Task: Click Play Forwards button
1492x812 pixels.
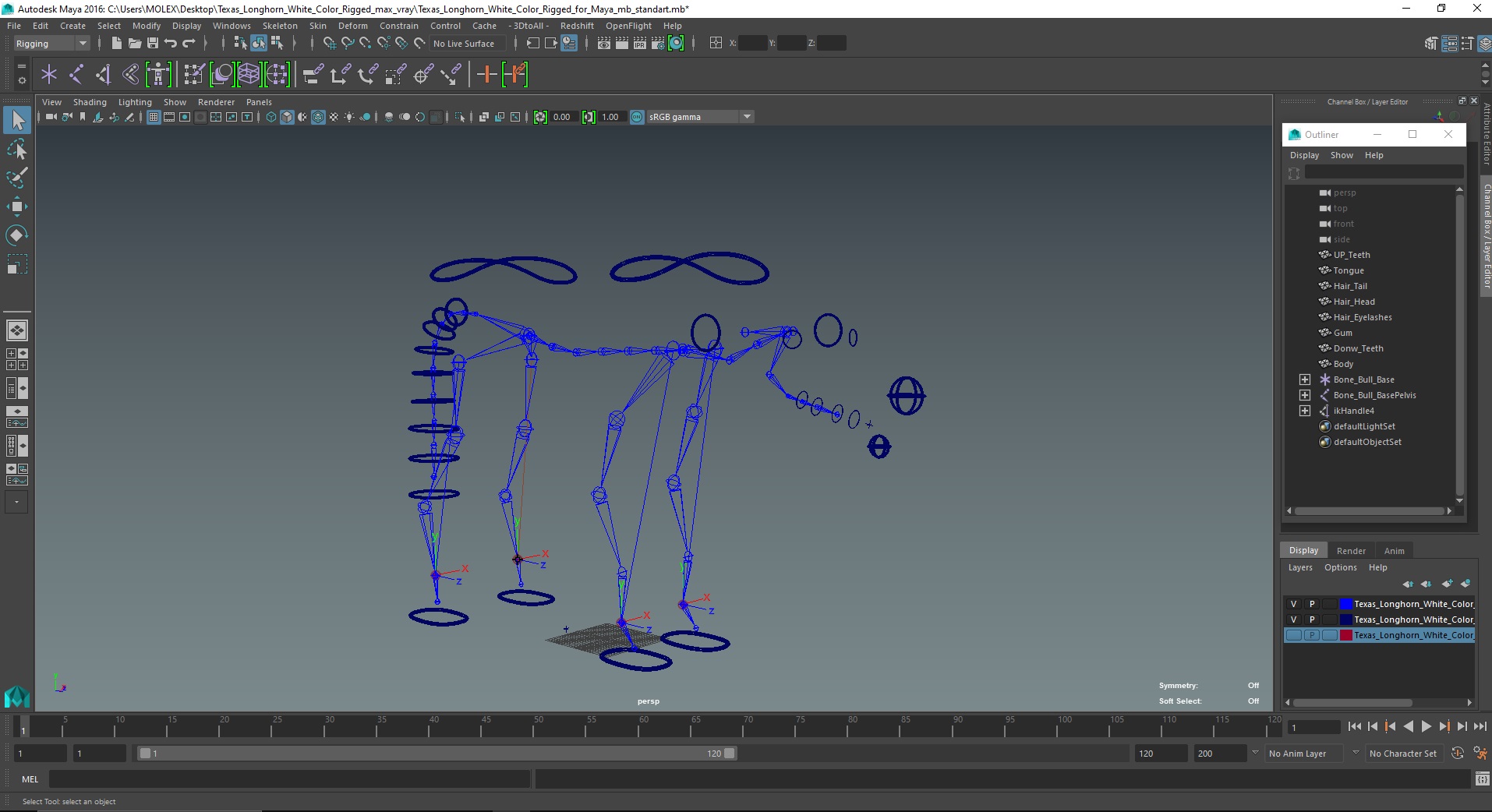Action: coord(1426,726)
